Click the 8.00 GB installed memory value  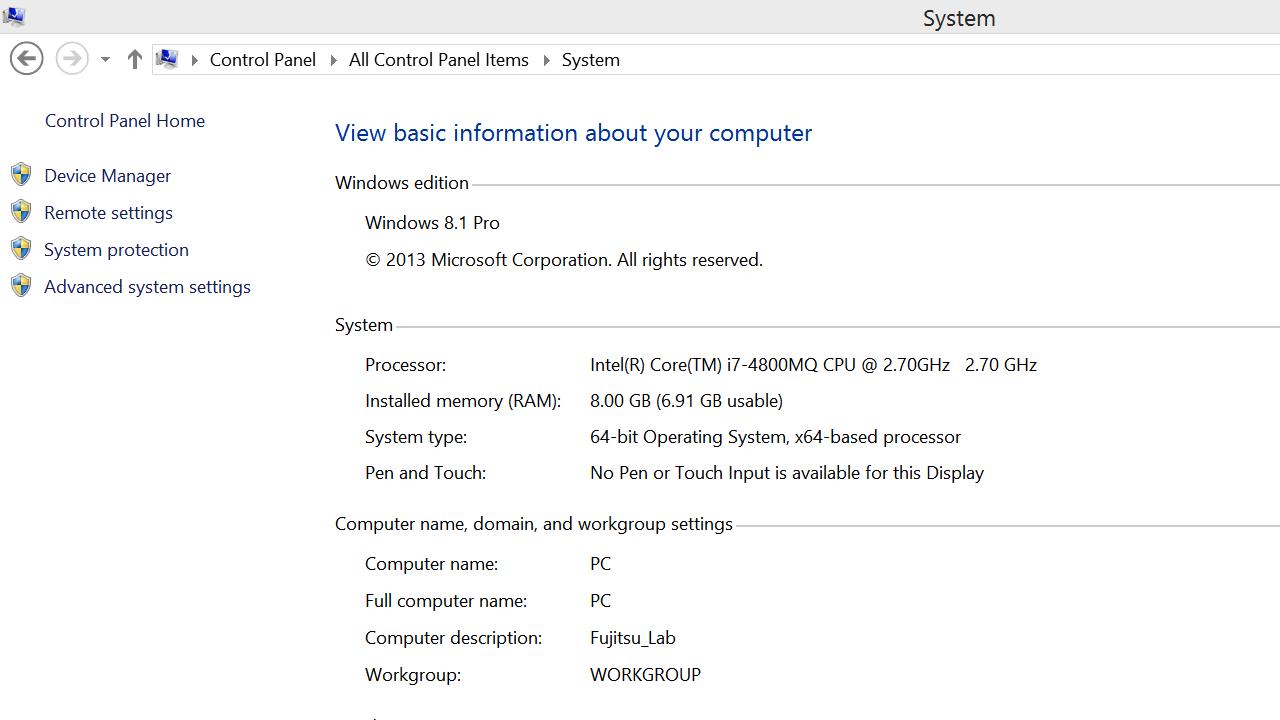point(686,401)
